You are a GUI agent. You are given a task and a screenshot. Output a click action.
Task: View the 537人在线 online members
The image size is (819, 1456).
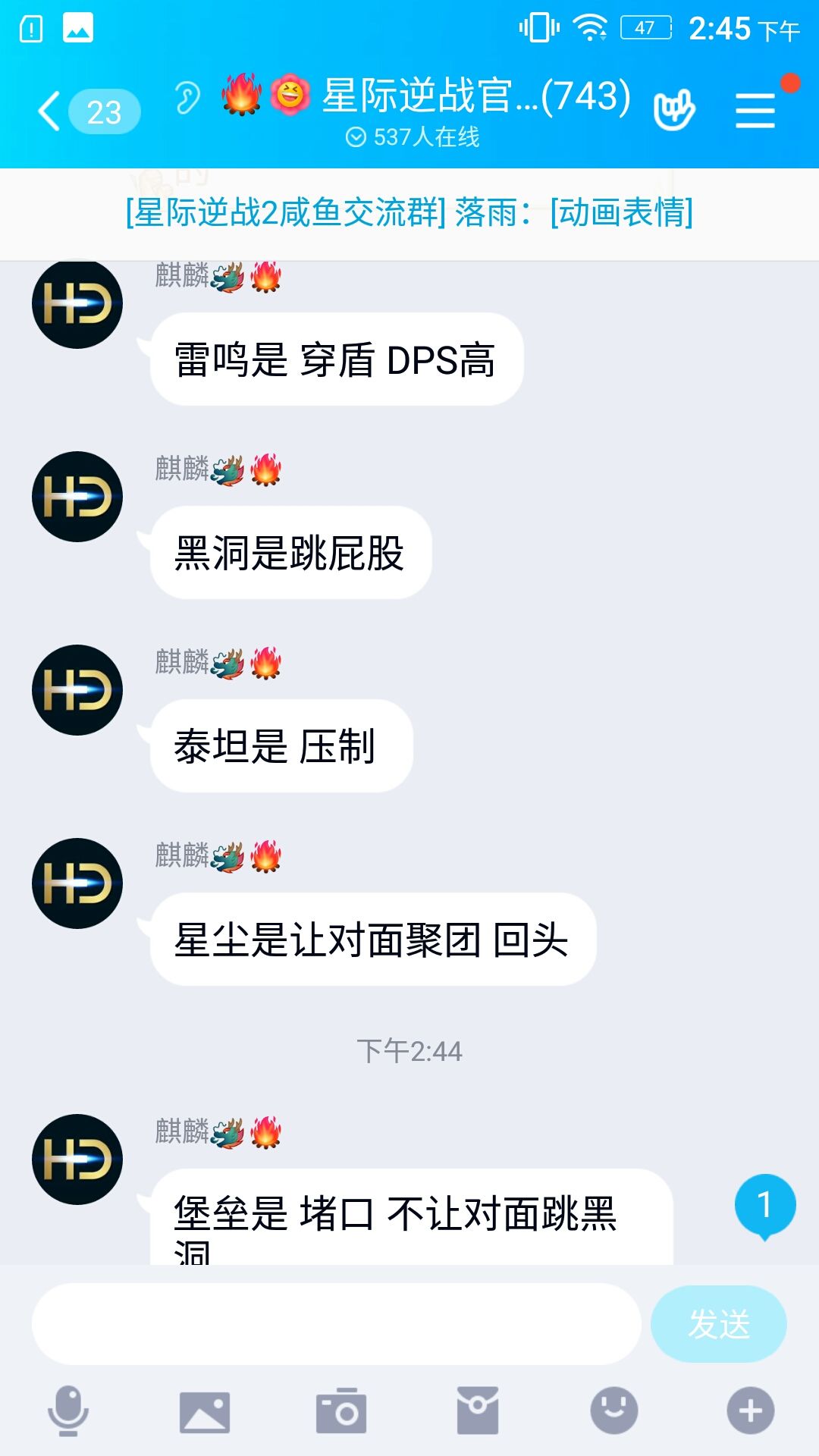click(x=413, y=137)
